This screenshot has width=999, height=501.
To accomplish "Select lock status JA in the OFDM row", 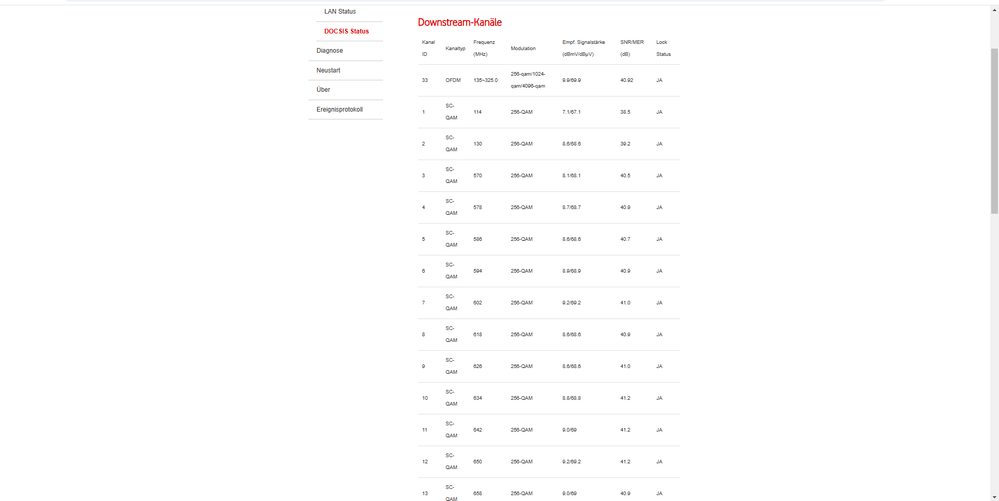I will 659,80.
